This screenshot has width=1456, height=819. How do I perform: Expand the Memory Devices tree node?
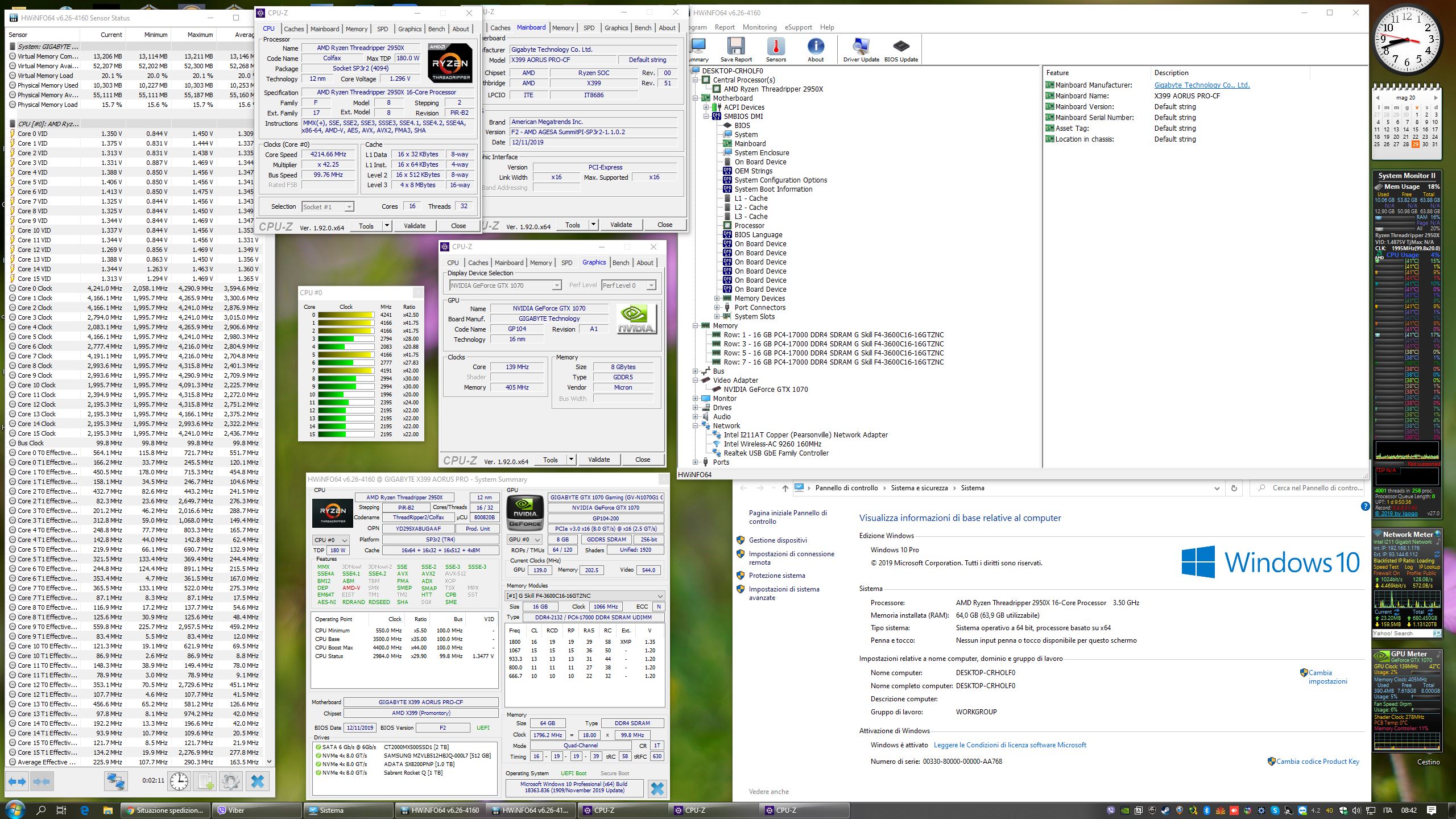pyautogui.click(x=717, y=299)
